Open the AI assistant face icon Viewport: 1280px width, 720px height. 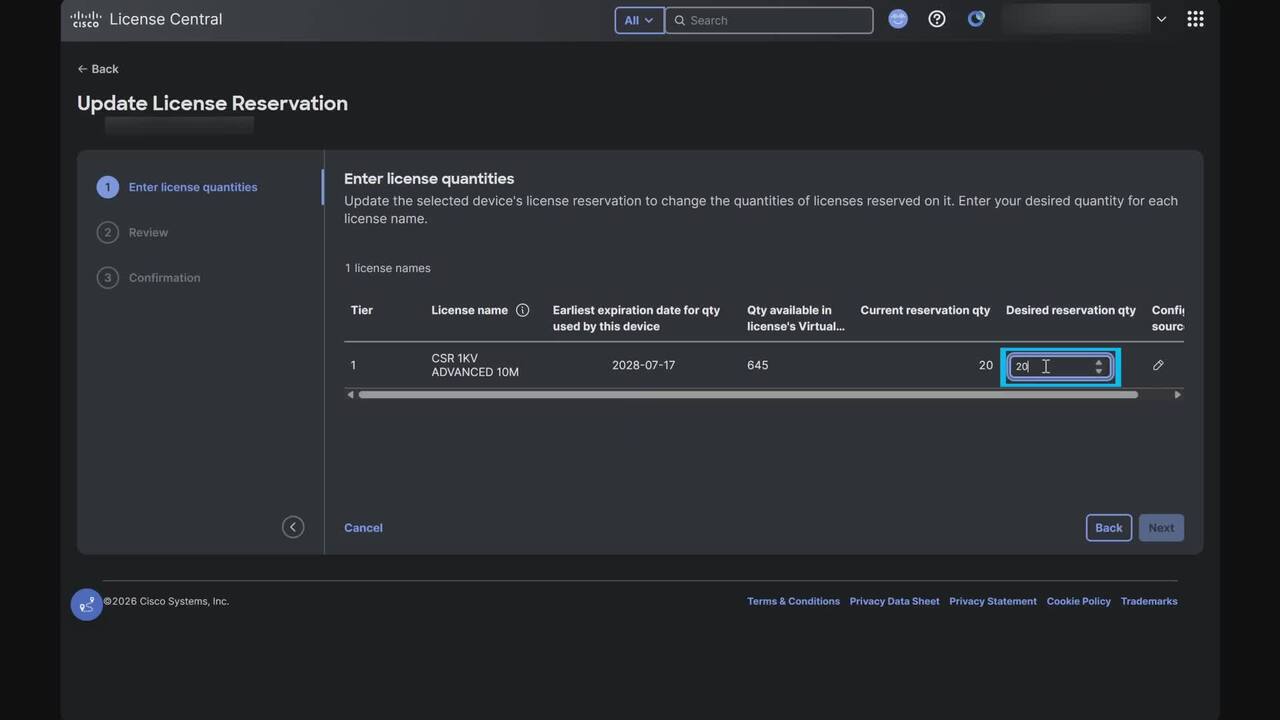(x=898, y=19)
